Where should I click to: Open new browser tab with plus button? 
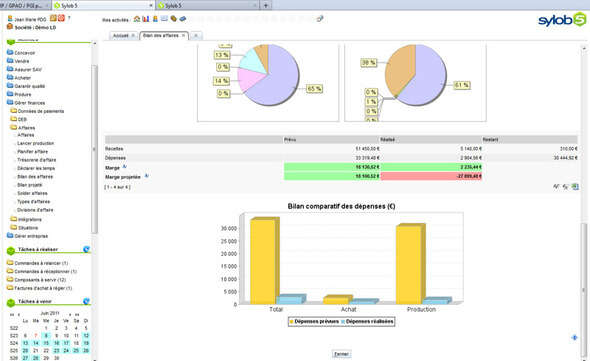coord(266,5)
